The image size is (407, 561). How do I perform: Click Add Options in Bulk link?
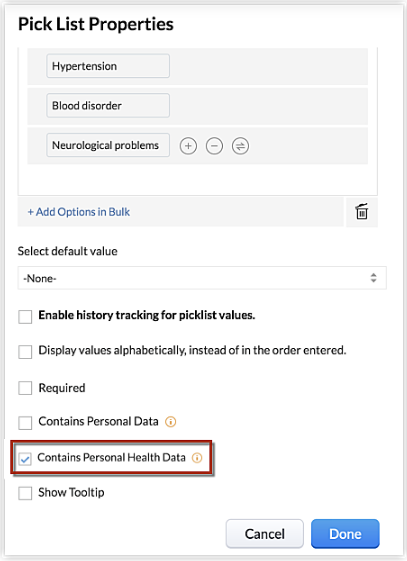click(x=79, y=212)
